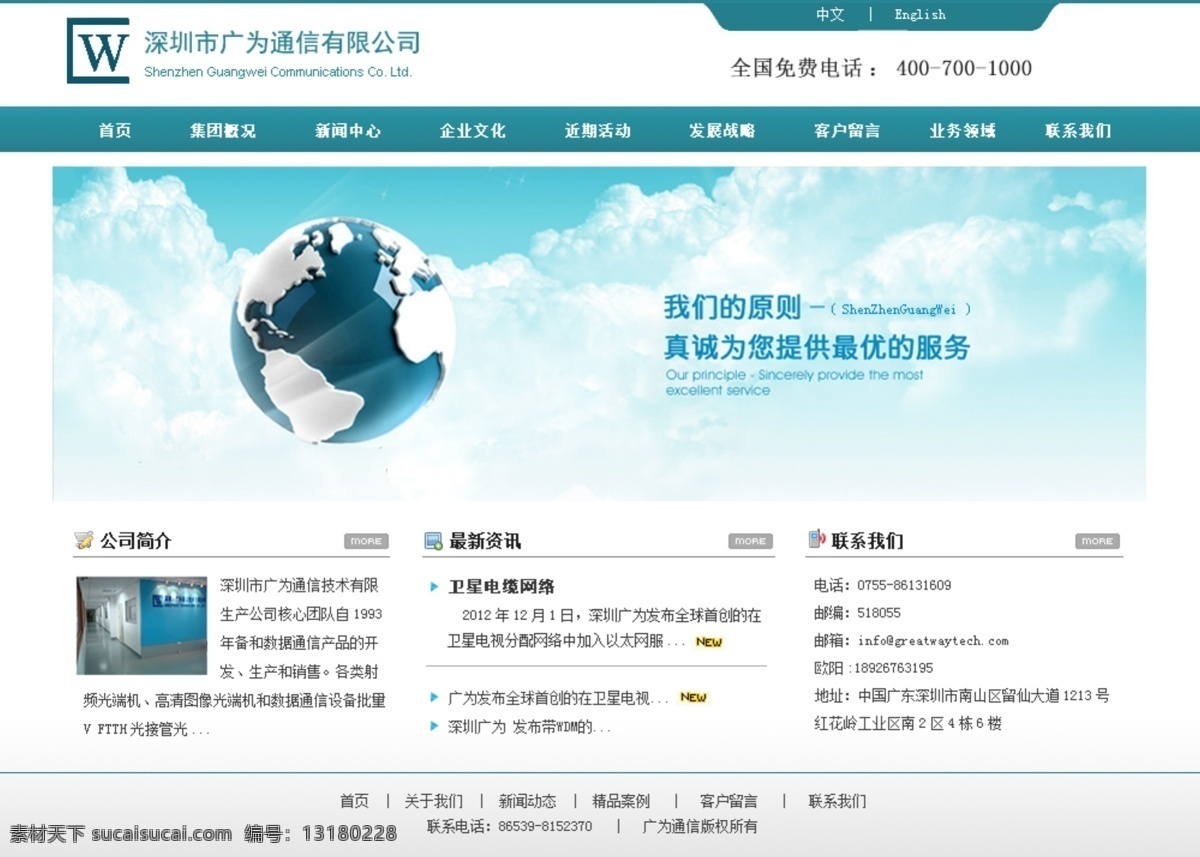
Task: Click phone number 0755-86131609
Action: tap(904, 585)
